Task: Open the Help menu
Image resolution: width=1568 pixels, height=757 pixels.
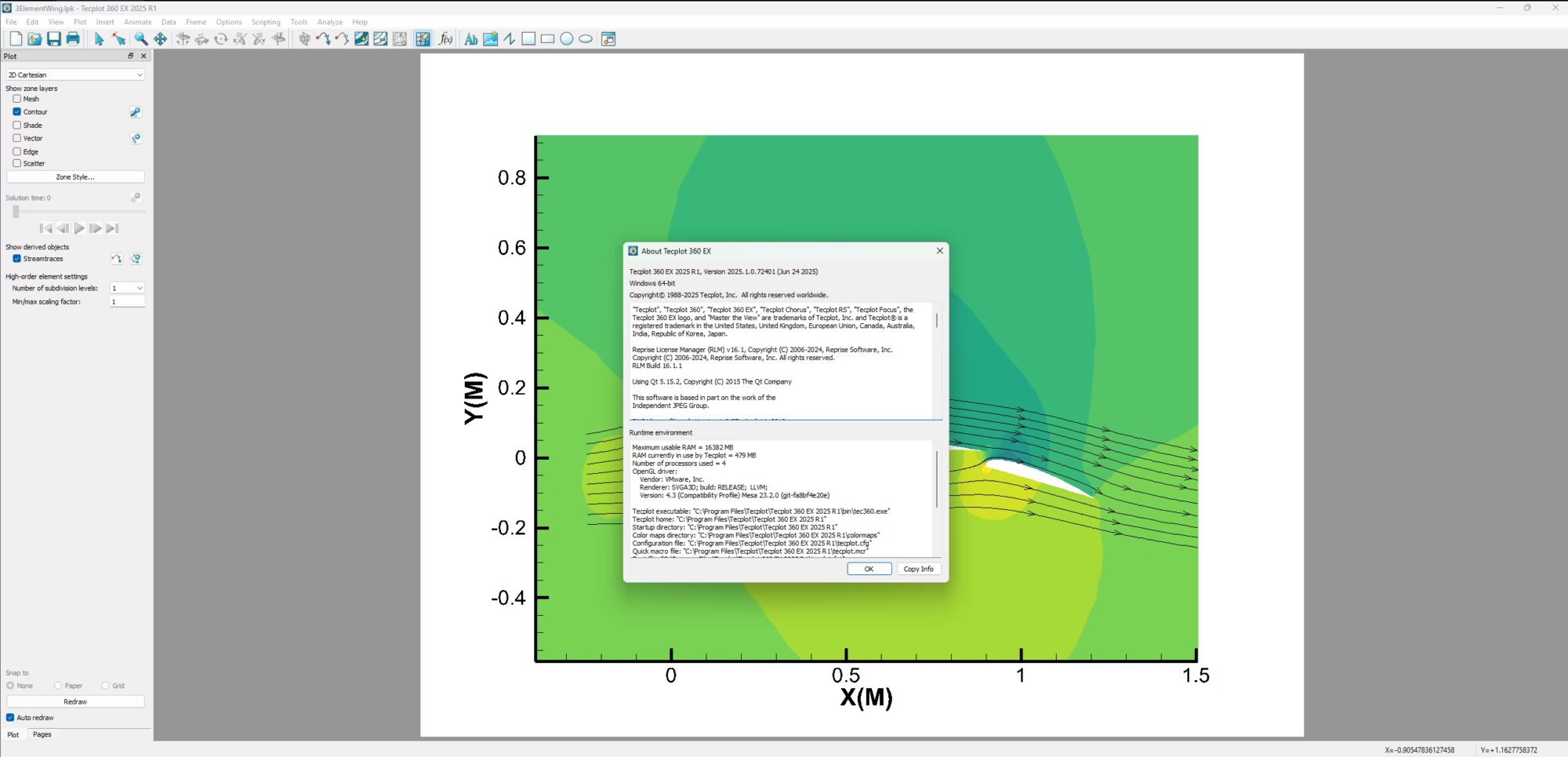Action: pyautogui.click(x=360, y=22)
